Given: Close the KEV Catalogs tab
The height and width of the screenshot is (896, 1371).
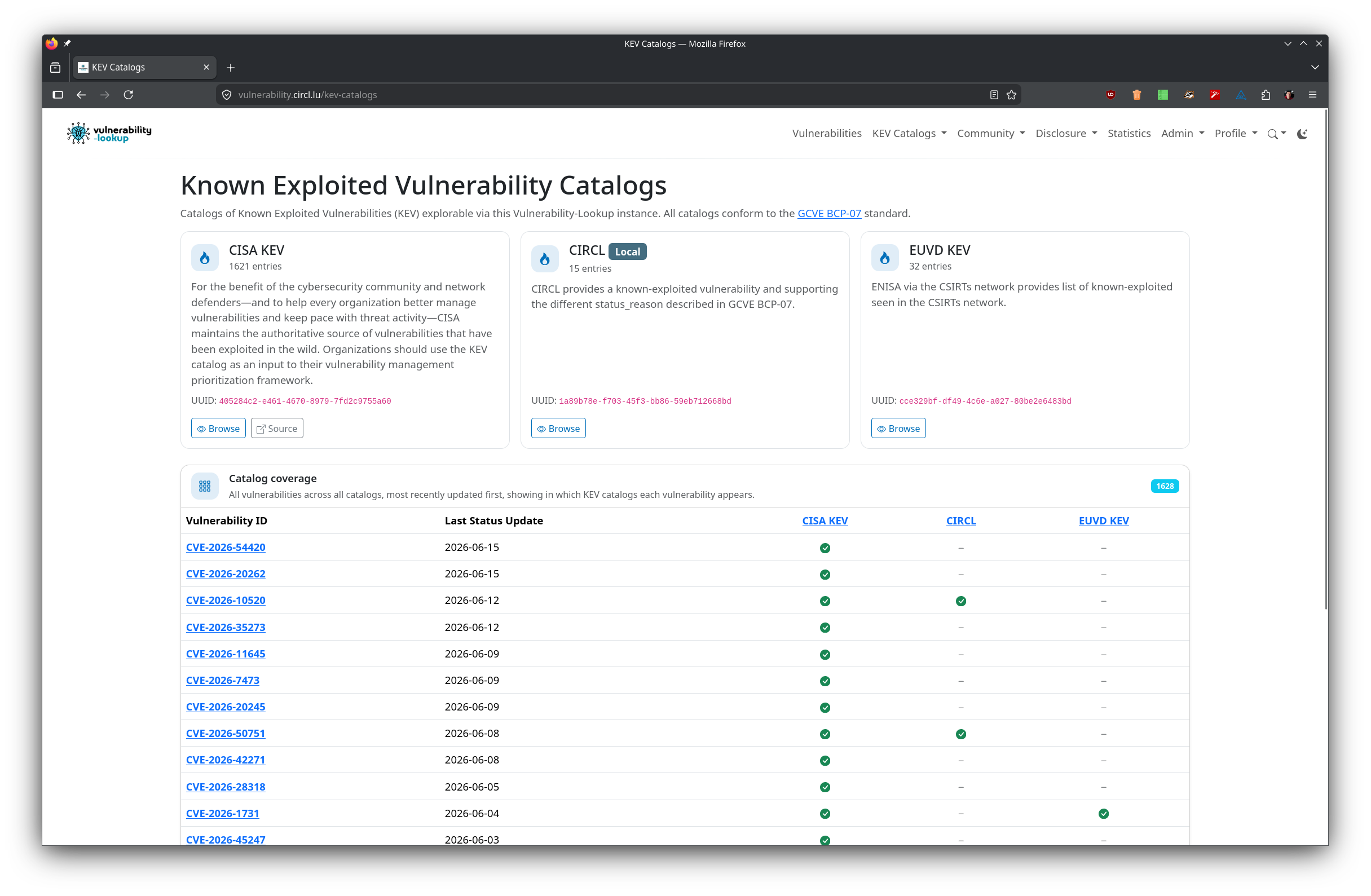Looking at the screenshot, I should [x=206, y=67].
